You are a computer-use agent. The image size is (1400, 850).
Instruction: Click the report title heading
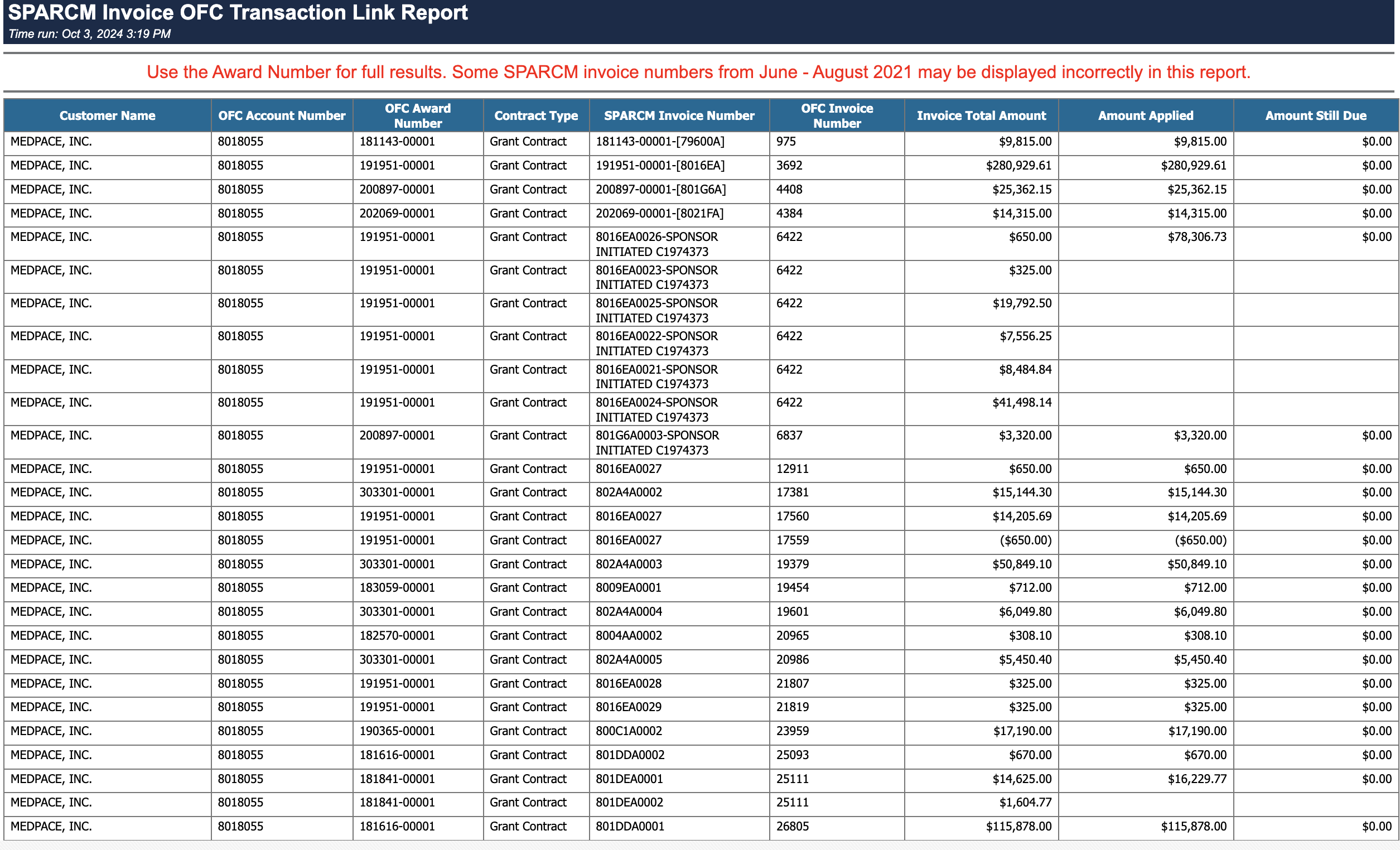(x=238, y=12)
